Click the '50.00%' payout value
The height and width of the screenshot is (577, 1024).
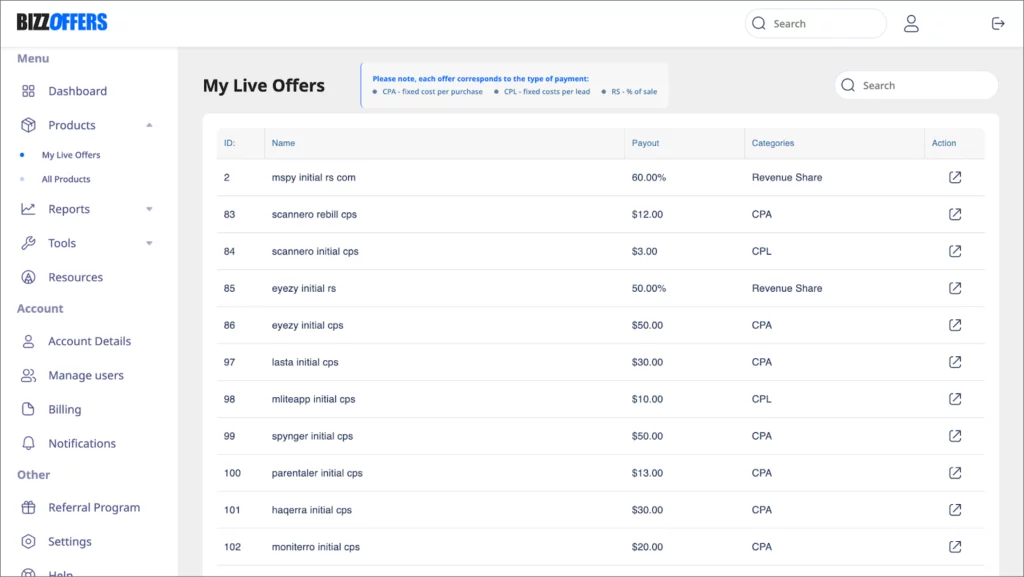click(648, 288)
